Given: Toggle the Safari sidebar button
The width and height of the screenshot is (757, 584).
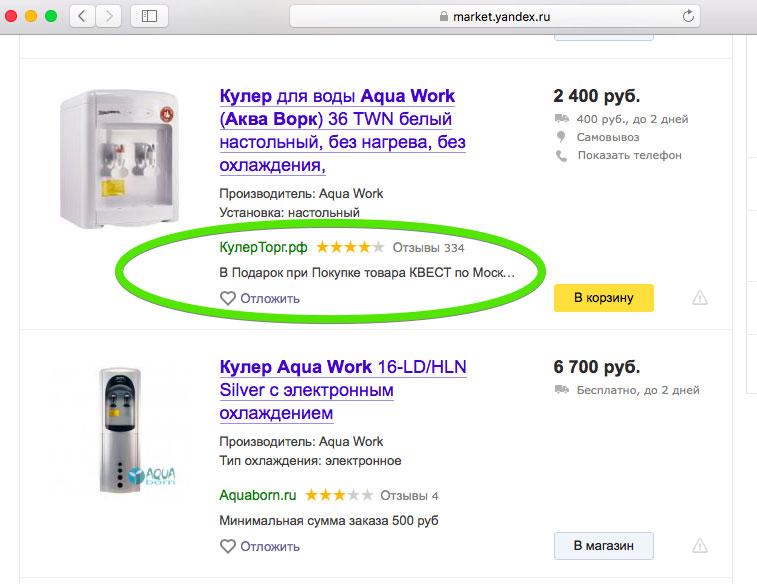Looking at the screenshot, I should [x=149, y=16].
